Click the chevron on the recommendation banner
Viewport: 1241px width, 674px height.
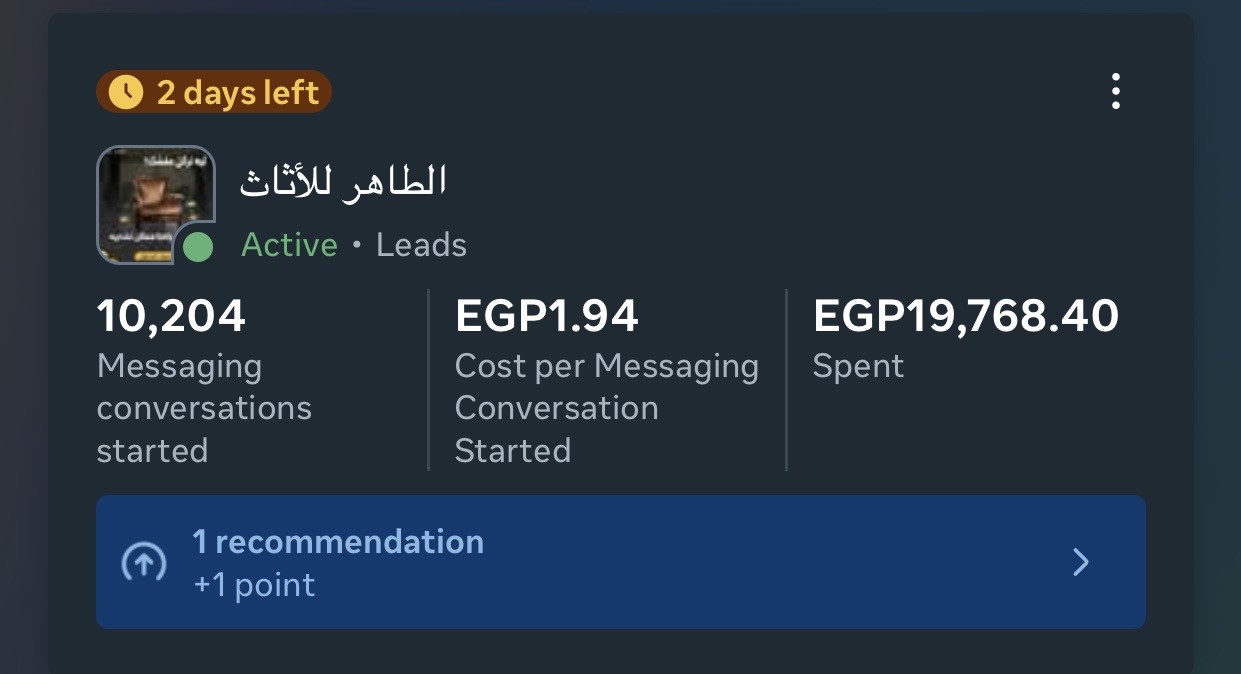(1080, 562)
